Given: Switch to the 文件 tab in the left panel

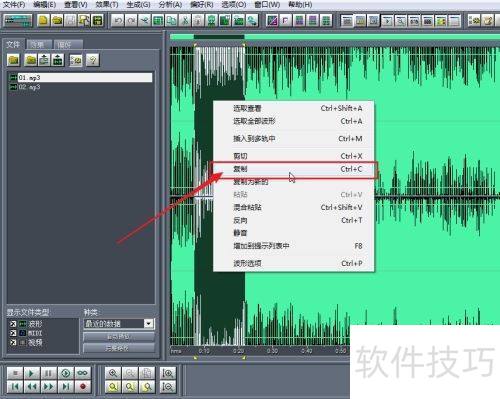Looking at the screenshot, I should click(13, 44).
